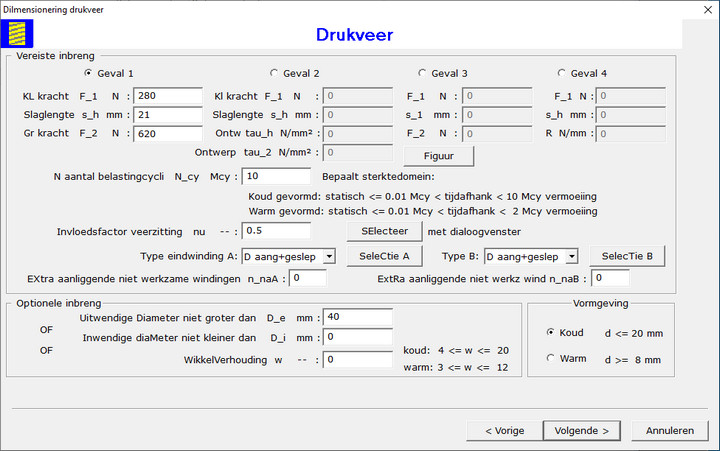Cancel with the Annuleren button
Image resolution: width=720 pixels, height=451 pixels.
point(670,431)
